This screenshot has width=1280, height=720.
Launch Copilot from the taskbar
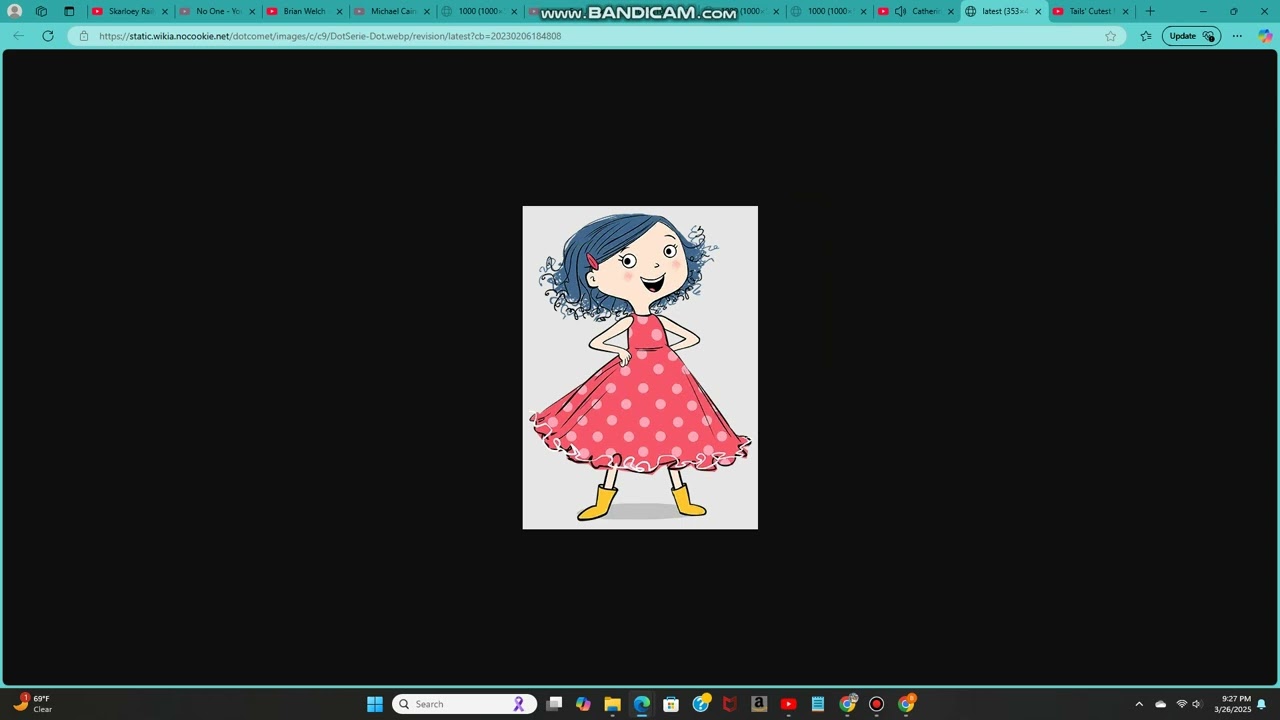583,704
